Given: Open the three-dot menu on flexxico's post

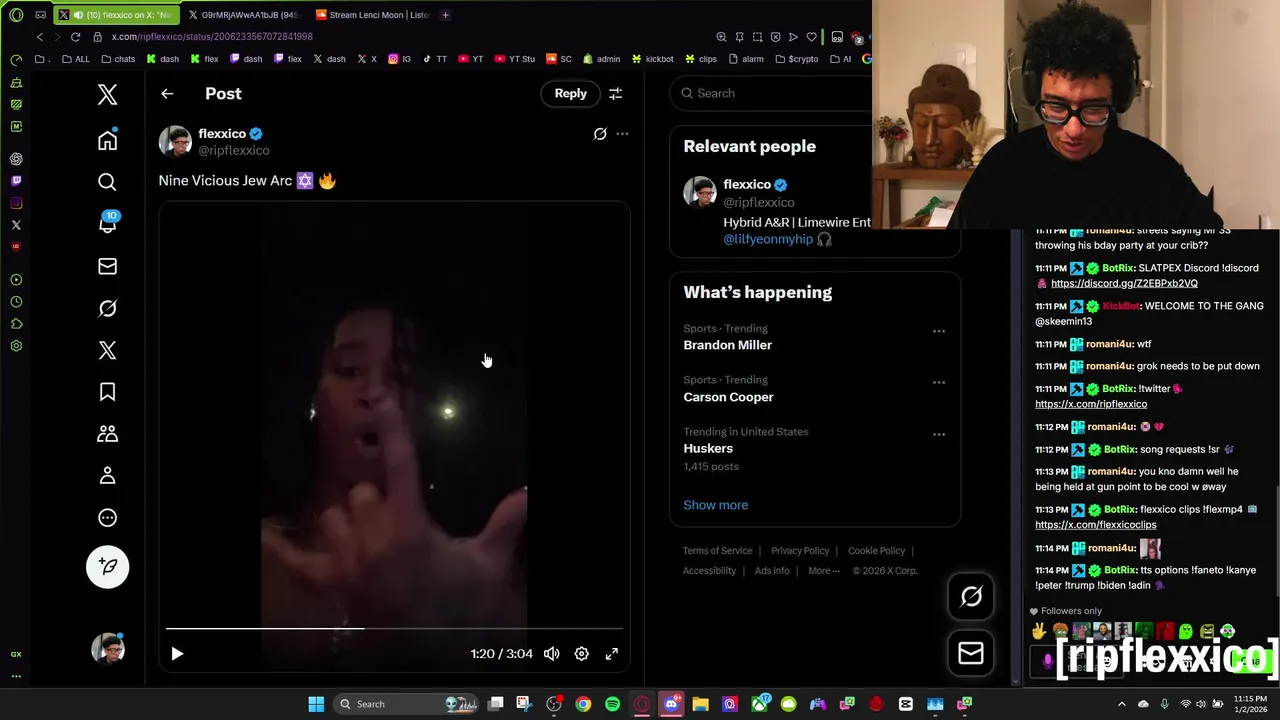Looking at the screenshot, I should pos(622,134).
